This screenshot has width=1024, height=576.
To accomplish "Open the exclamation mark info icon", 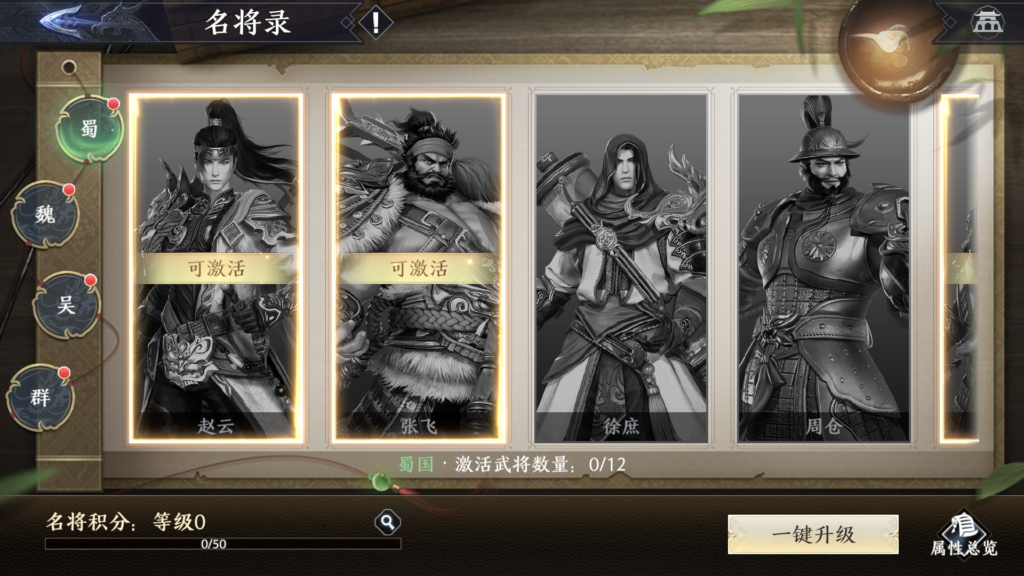I will point(376,23).
